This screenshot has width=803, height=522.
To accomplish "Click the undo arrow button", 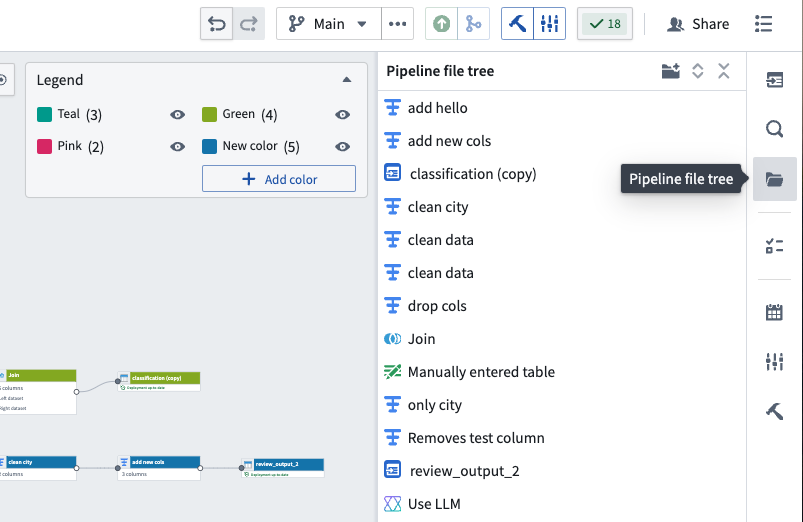I will pyautogui.click(x=217, y=24).
